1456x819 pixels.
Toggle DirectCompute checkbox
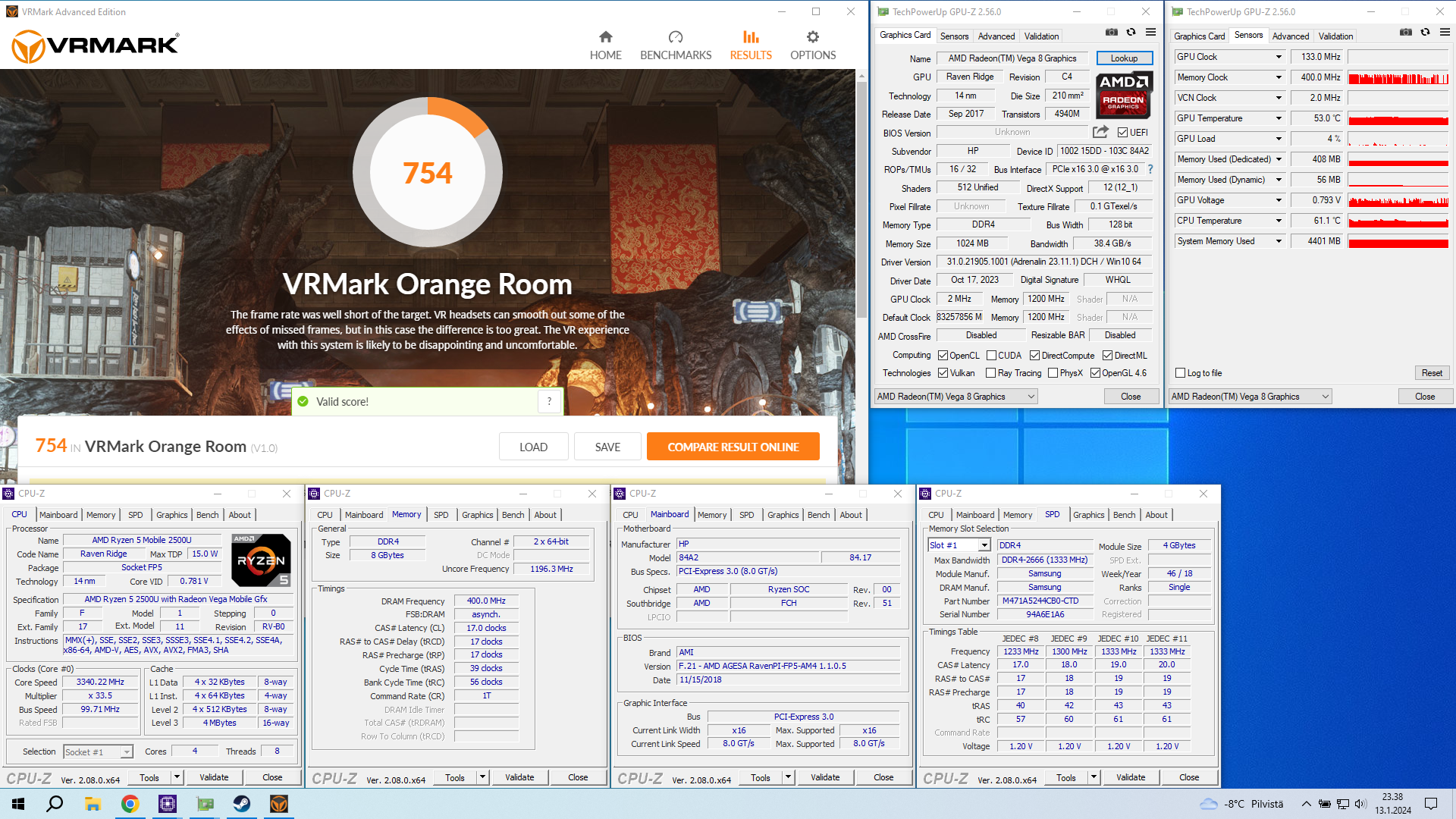pyautogui.click(x=1034, y=355)
